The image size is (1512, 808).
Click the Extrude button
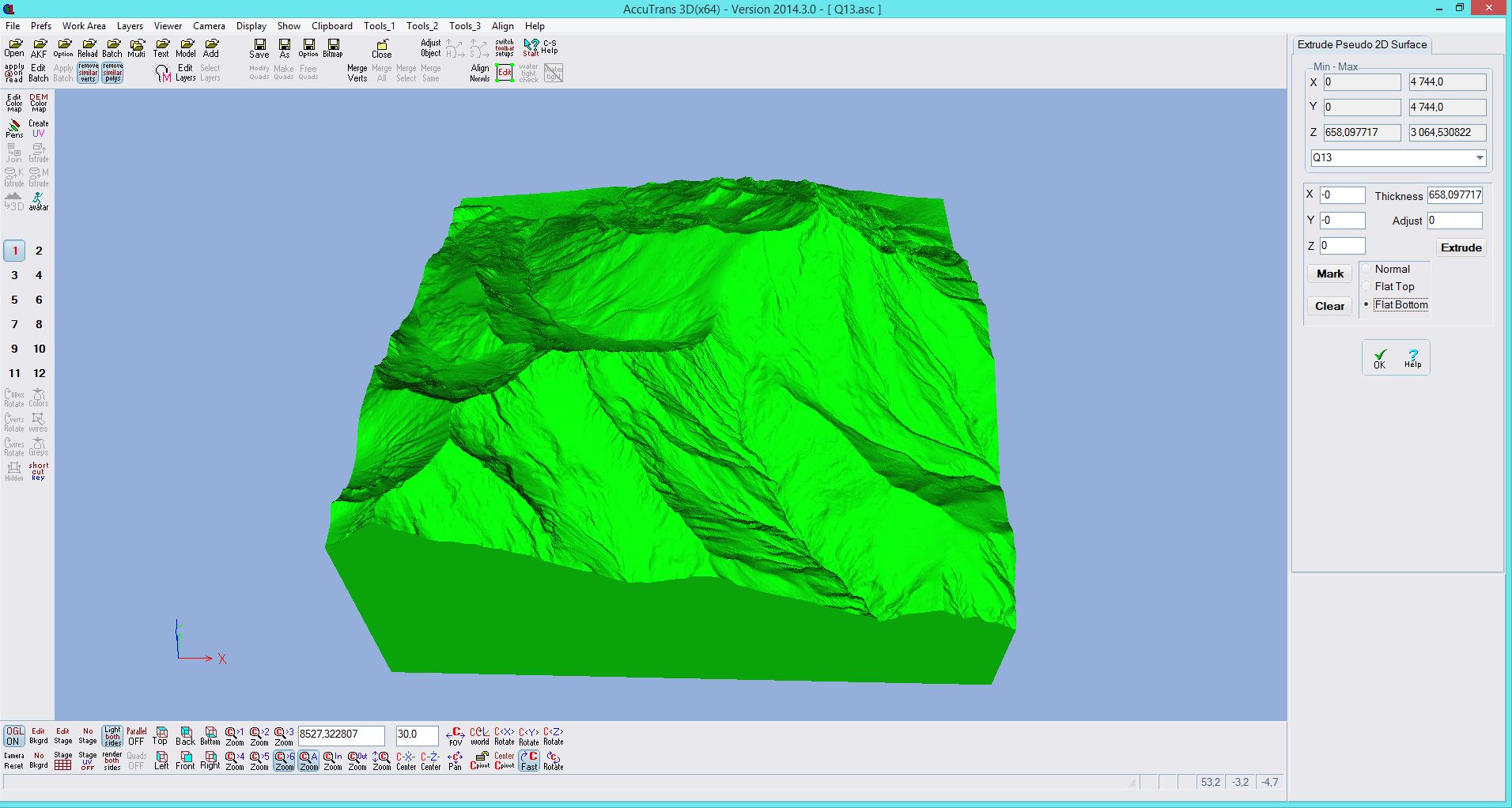pos(1461,247)
